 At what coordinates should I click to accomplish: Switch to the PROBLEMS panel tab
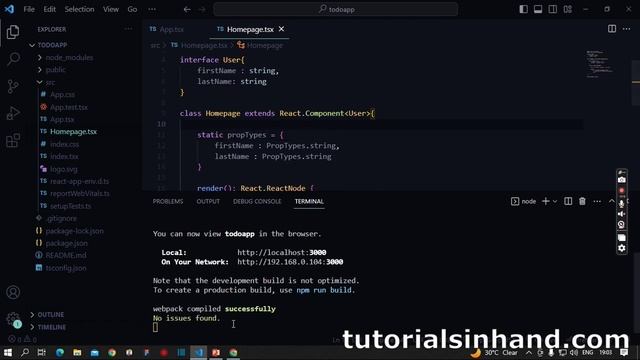tap(168, 201)
